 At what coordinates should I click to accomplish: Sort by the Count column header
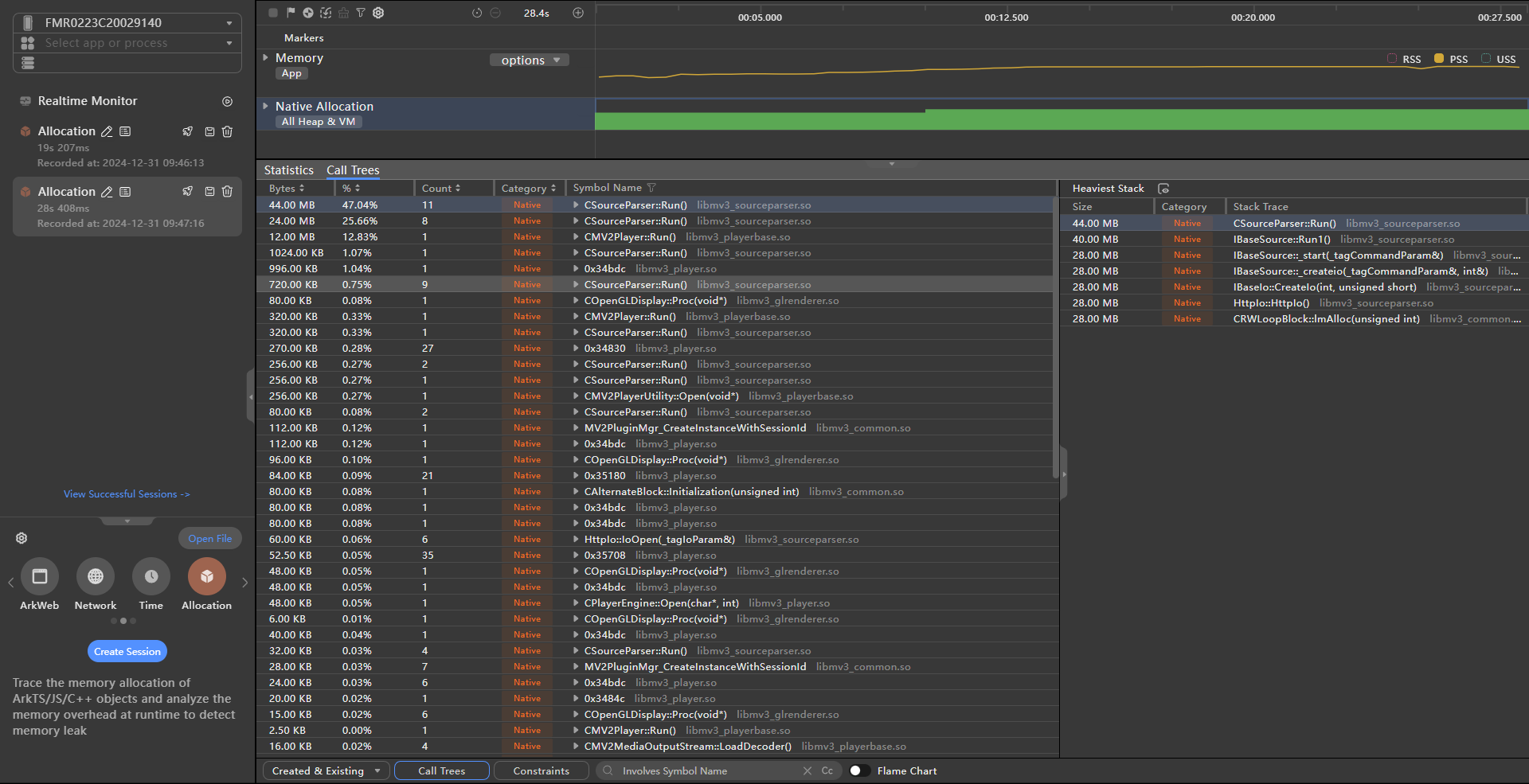click(441, 189)
